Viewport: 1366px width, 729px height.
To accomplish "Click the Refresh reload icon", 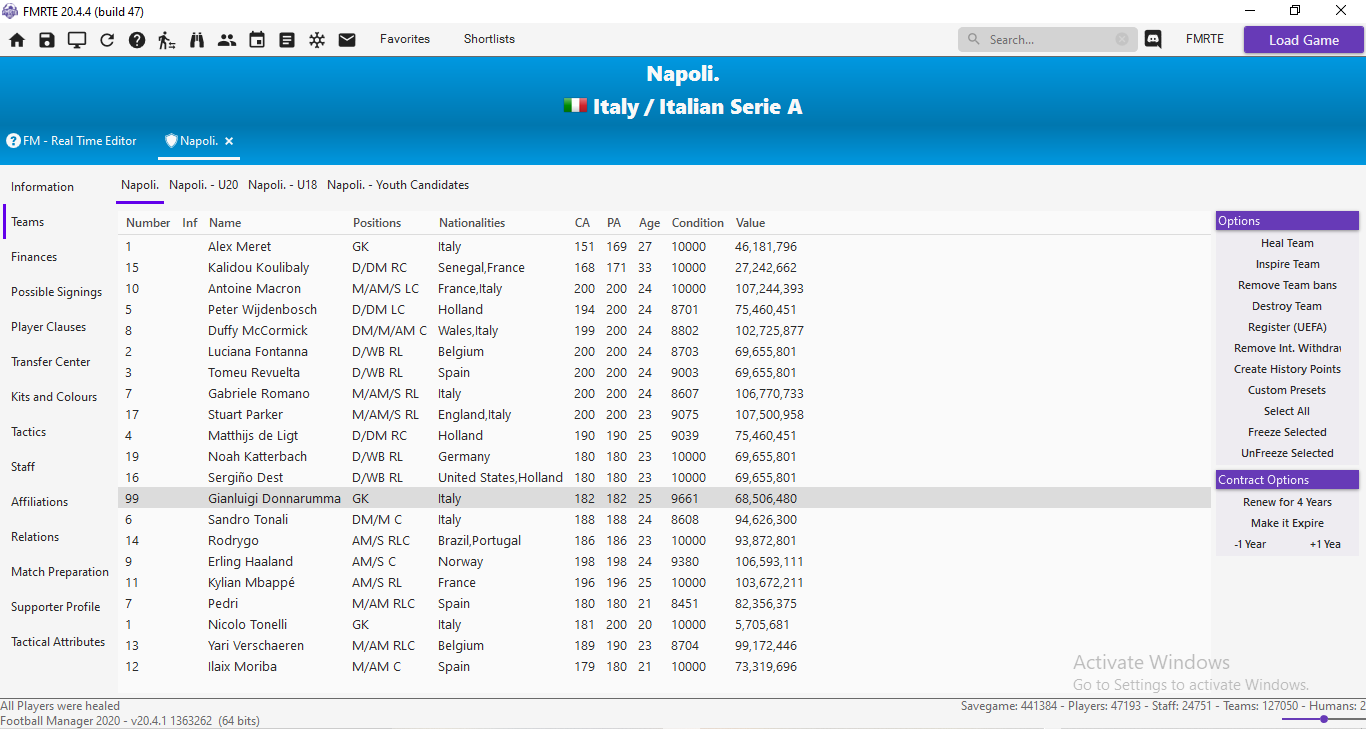I will 107,40.
